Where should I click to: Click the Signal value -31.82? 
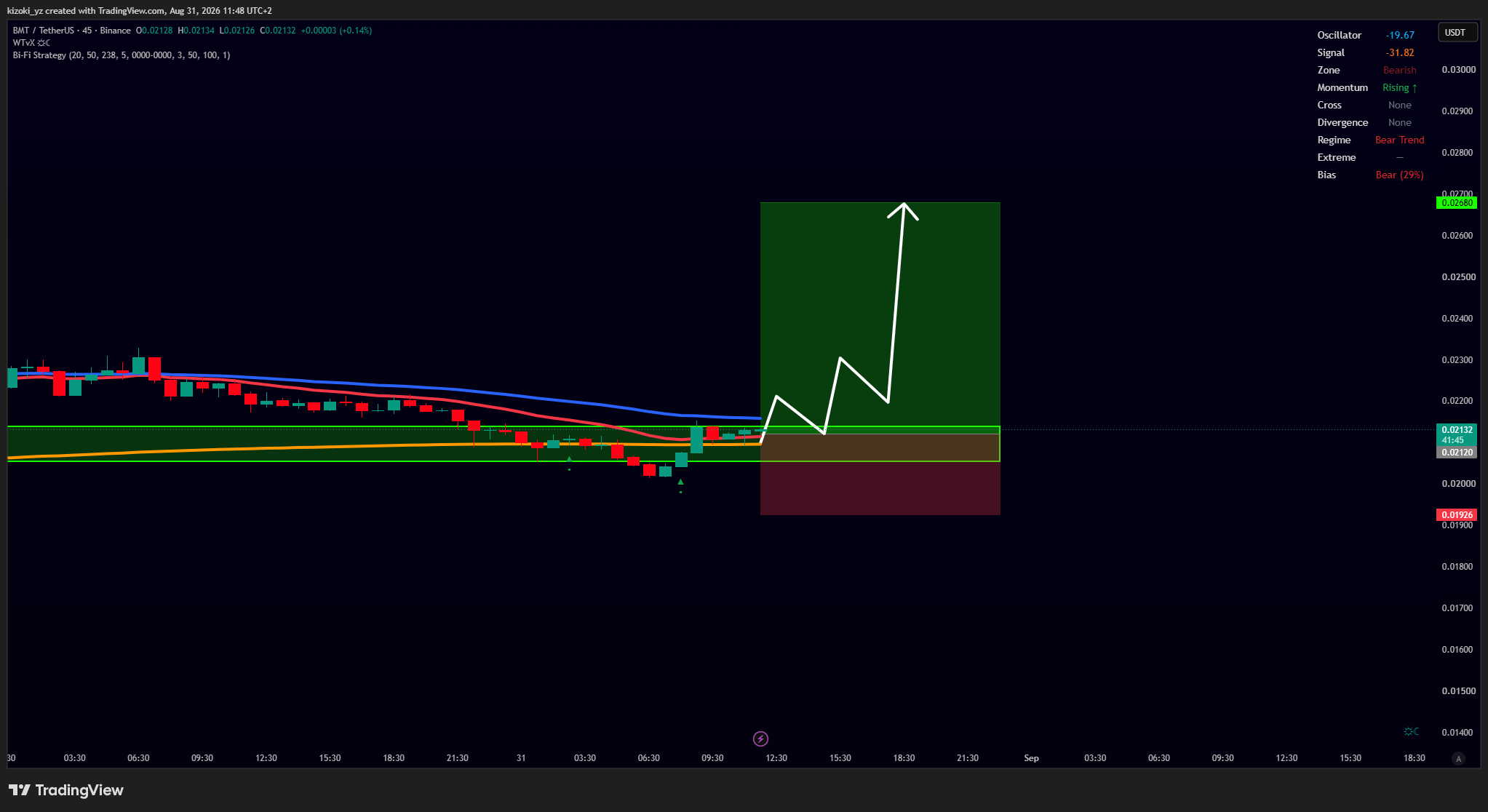[1400, 52]
